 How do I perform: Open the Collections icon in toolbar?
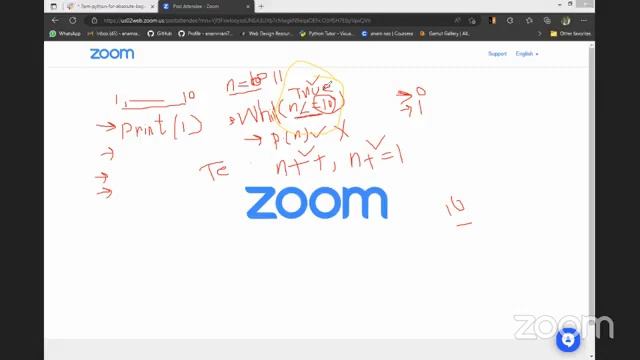click(547, 20)
